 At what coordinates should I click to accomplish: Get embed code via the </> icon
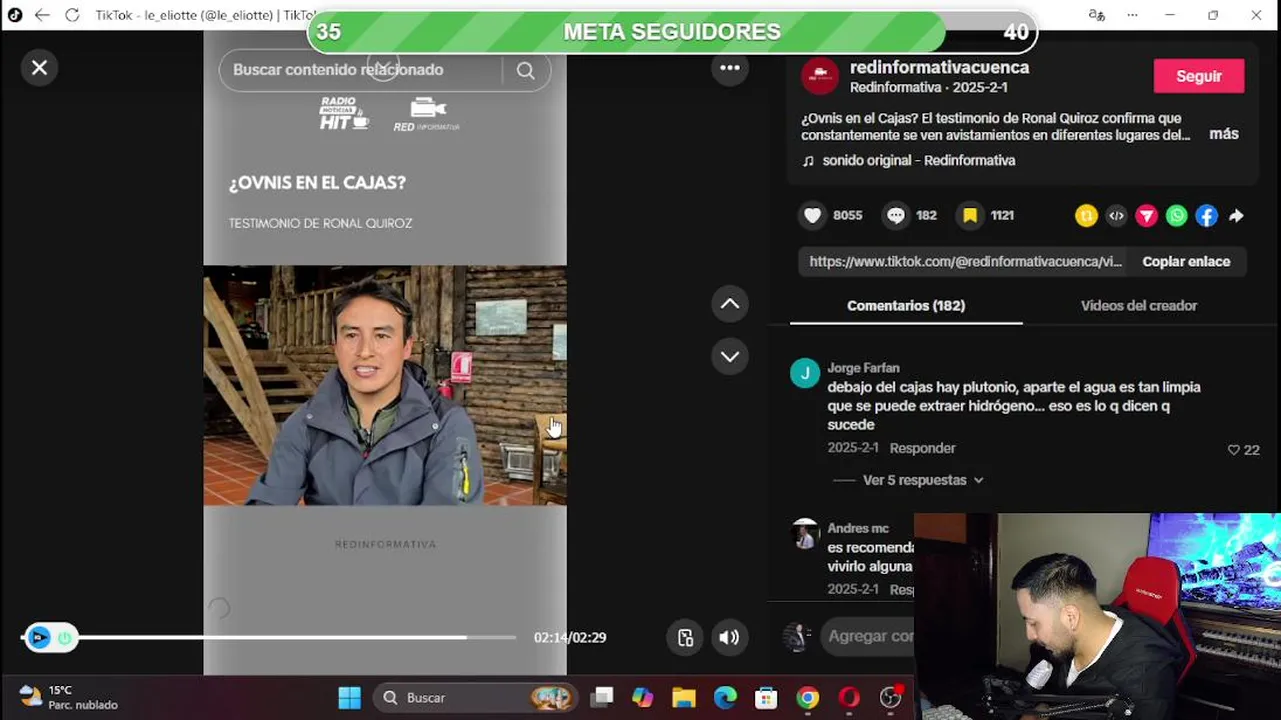[x=1116, y=215]
